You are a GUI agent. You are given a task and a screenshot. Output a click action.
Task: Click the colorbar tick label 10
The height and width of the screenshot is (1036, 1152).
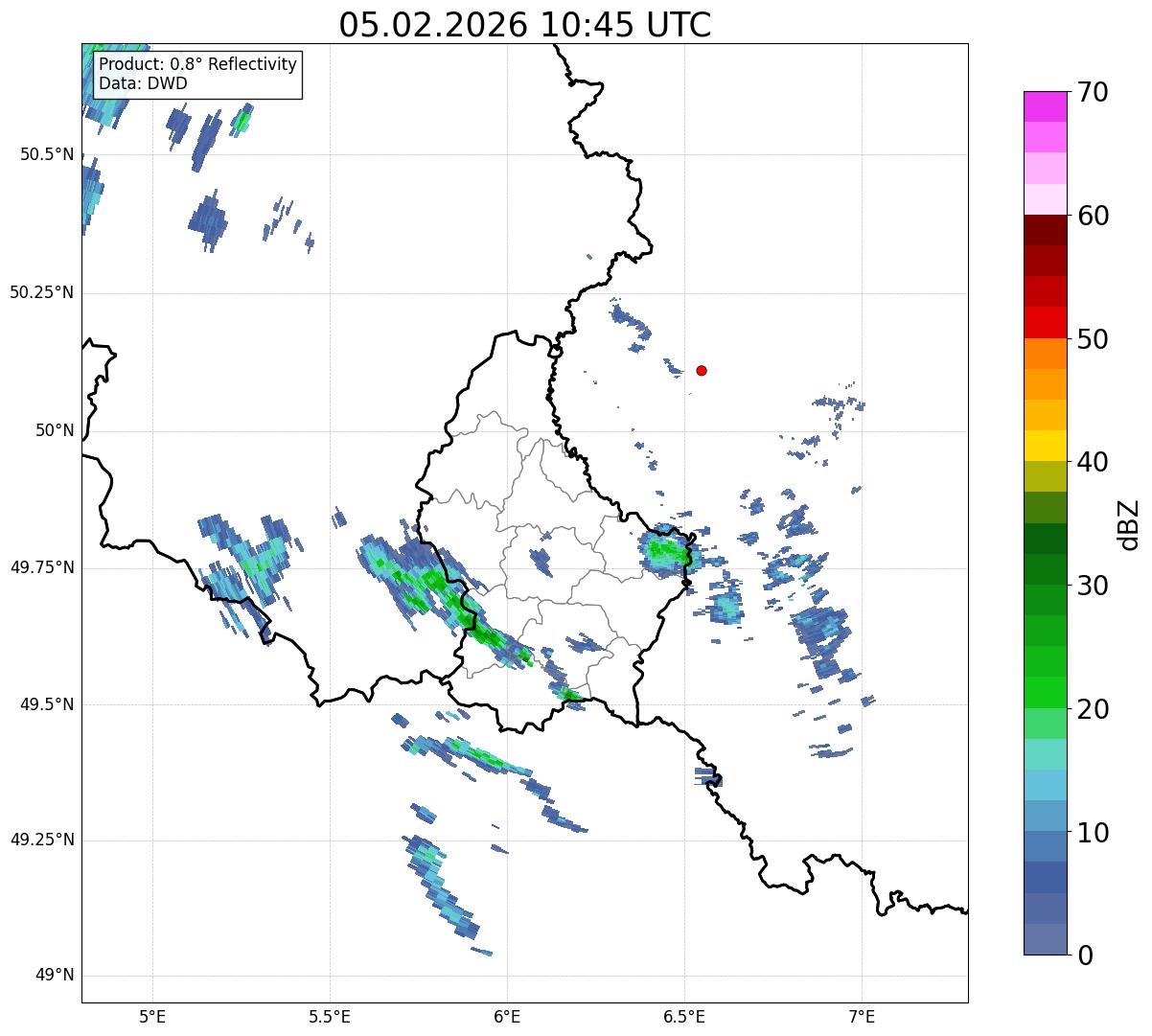coord(1093,833)
